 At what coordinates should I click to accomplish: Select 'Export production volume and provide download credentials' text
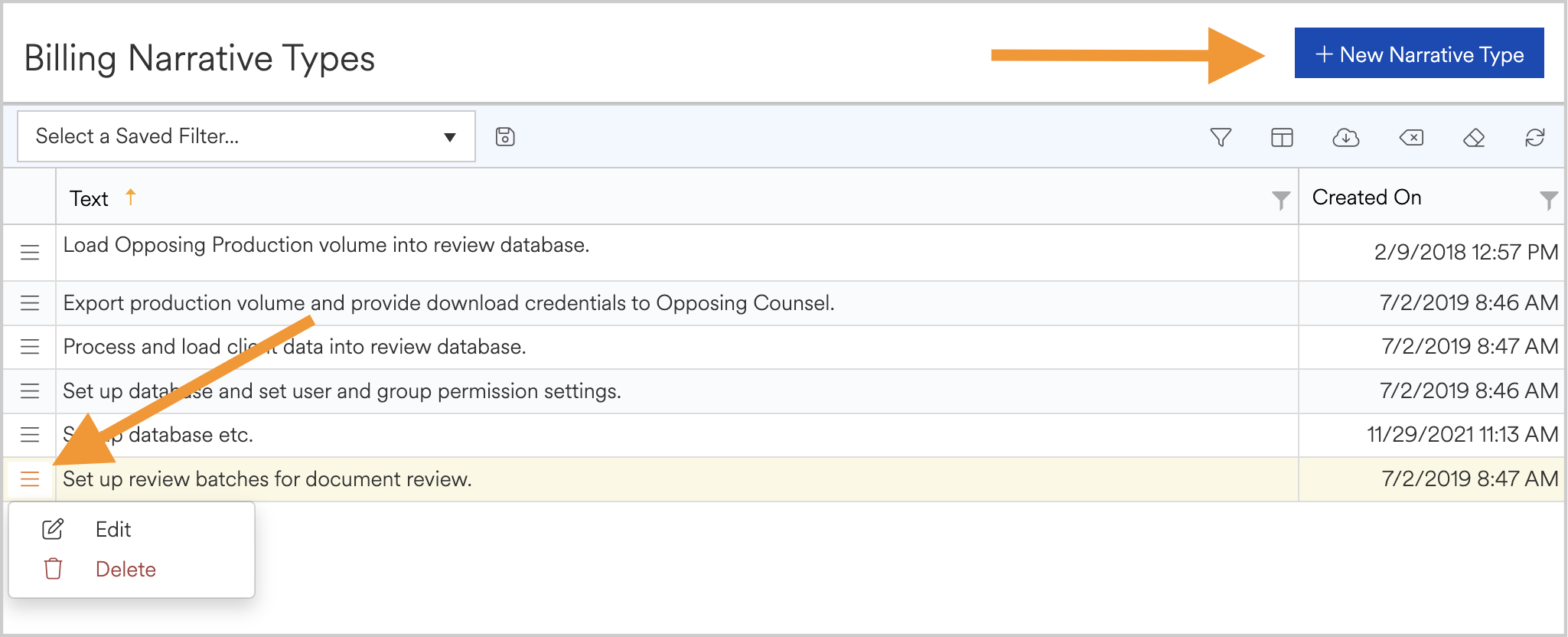click(x=345, y=303)
